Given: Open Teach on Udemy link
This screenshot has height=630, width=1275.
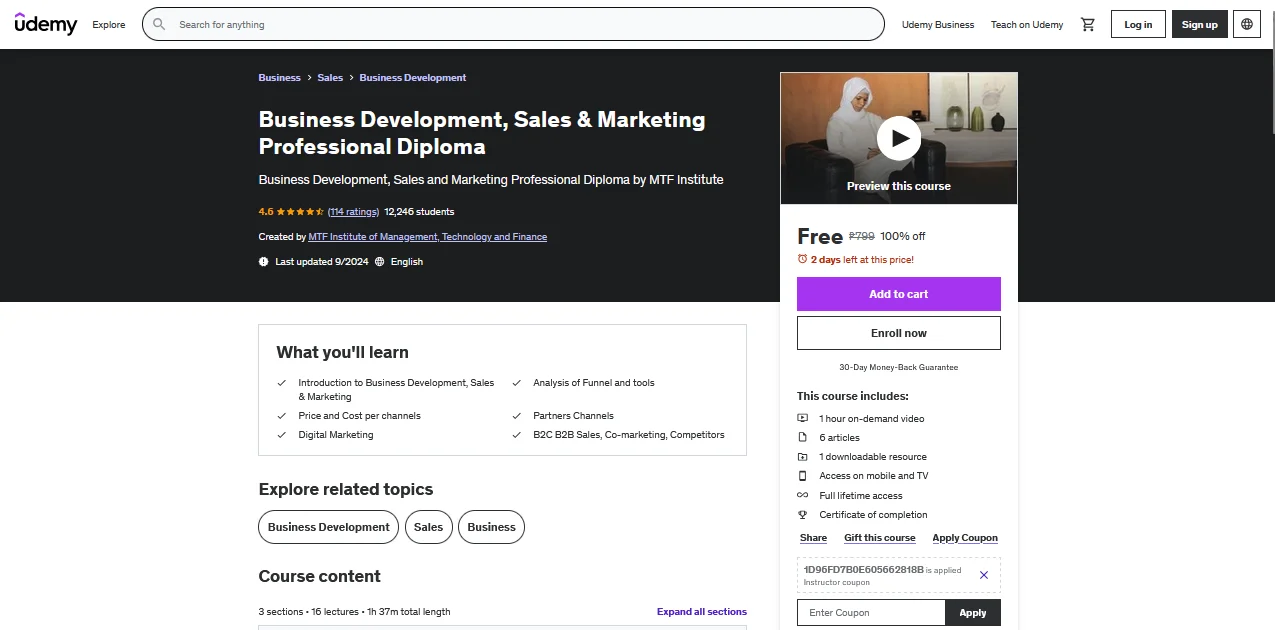Looking at the screenshot, I should pos(1027,25).
